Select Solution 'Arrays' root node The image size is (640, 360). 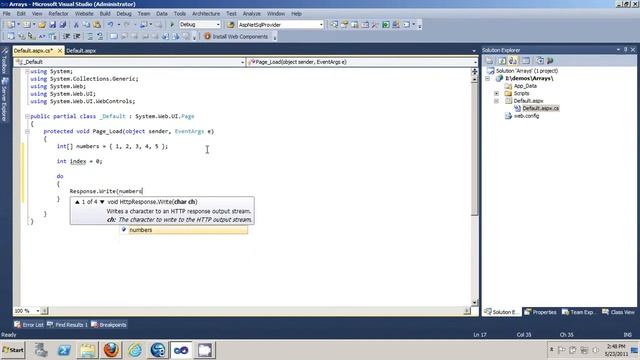click(527, 71)
